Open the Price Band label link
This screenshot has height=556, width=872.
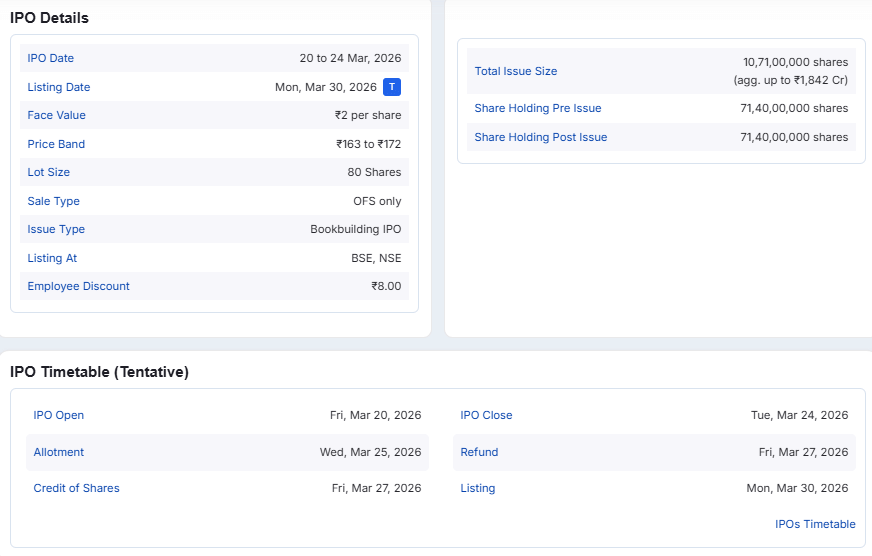(x=56, y=144)
